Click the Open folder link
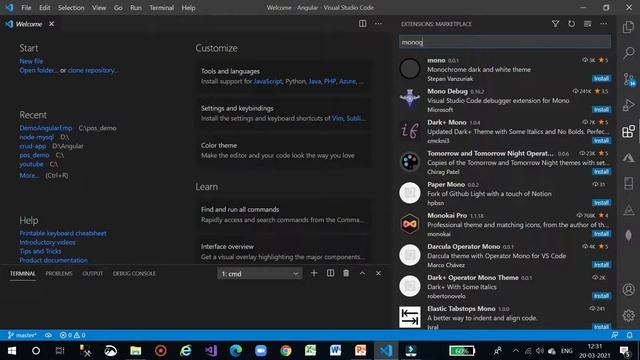The height and width of the screenshot is (360, 640). tap(38, 70)
